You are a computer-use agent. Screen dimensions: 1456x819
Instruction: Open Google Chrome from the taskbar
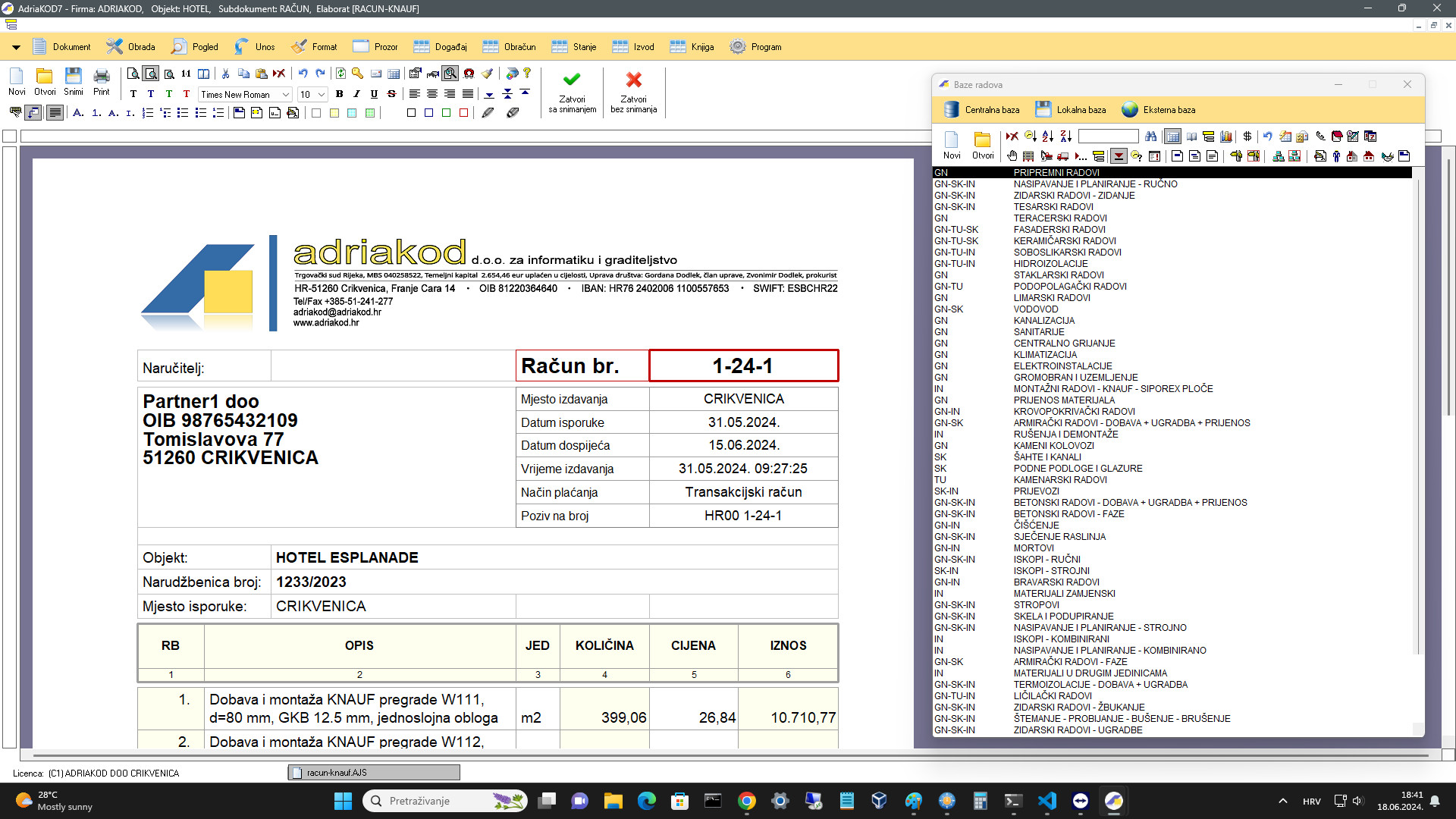click(747, 801)
